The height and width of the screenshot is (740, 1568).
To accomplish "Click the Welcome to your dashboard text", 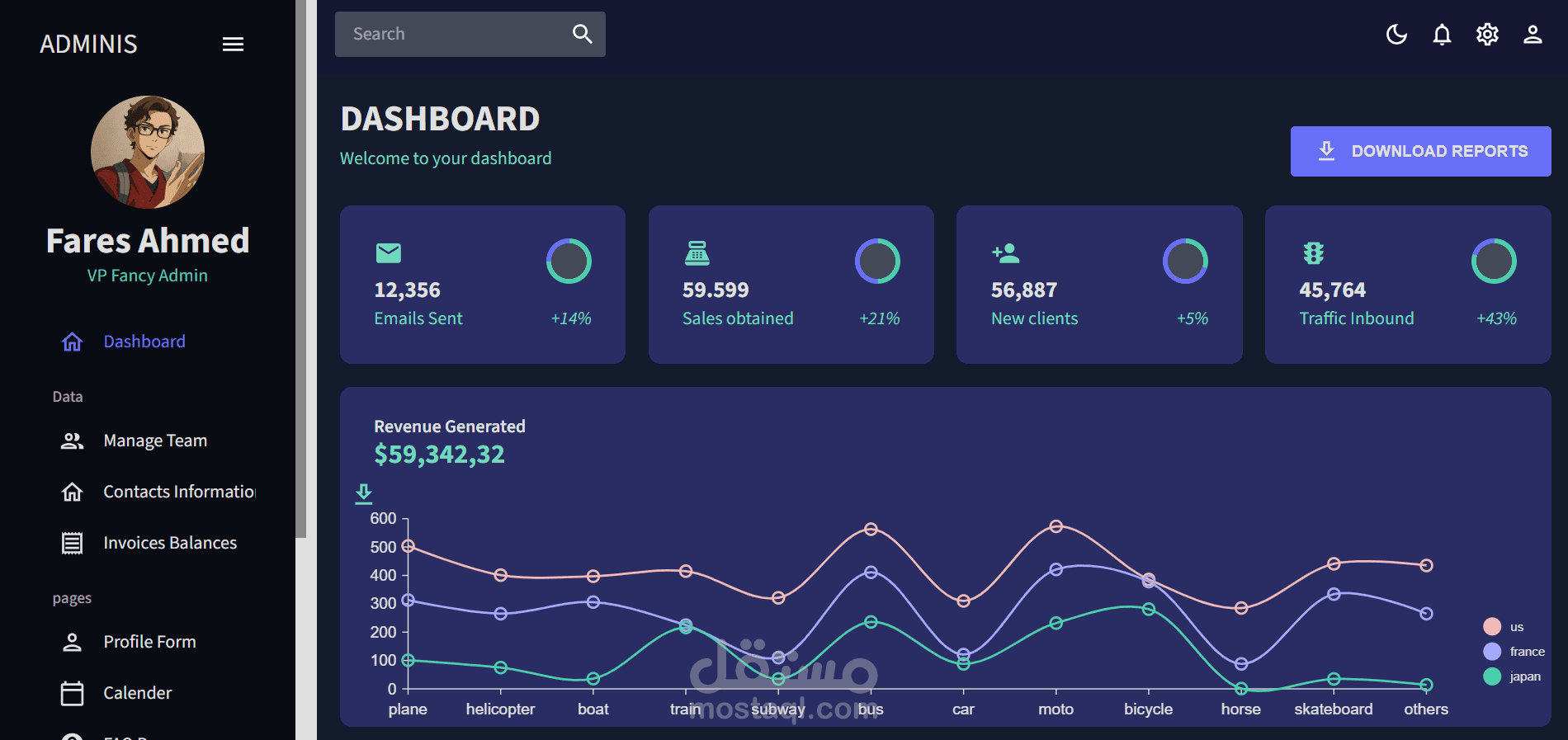I will (446, 158).
